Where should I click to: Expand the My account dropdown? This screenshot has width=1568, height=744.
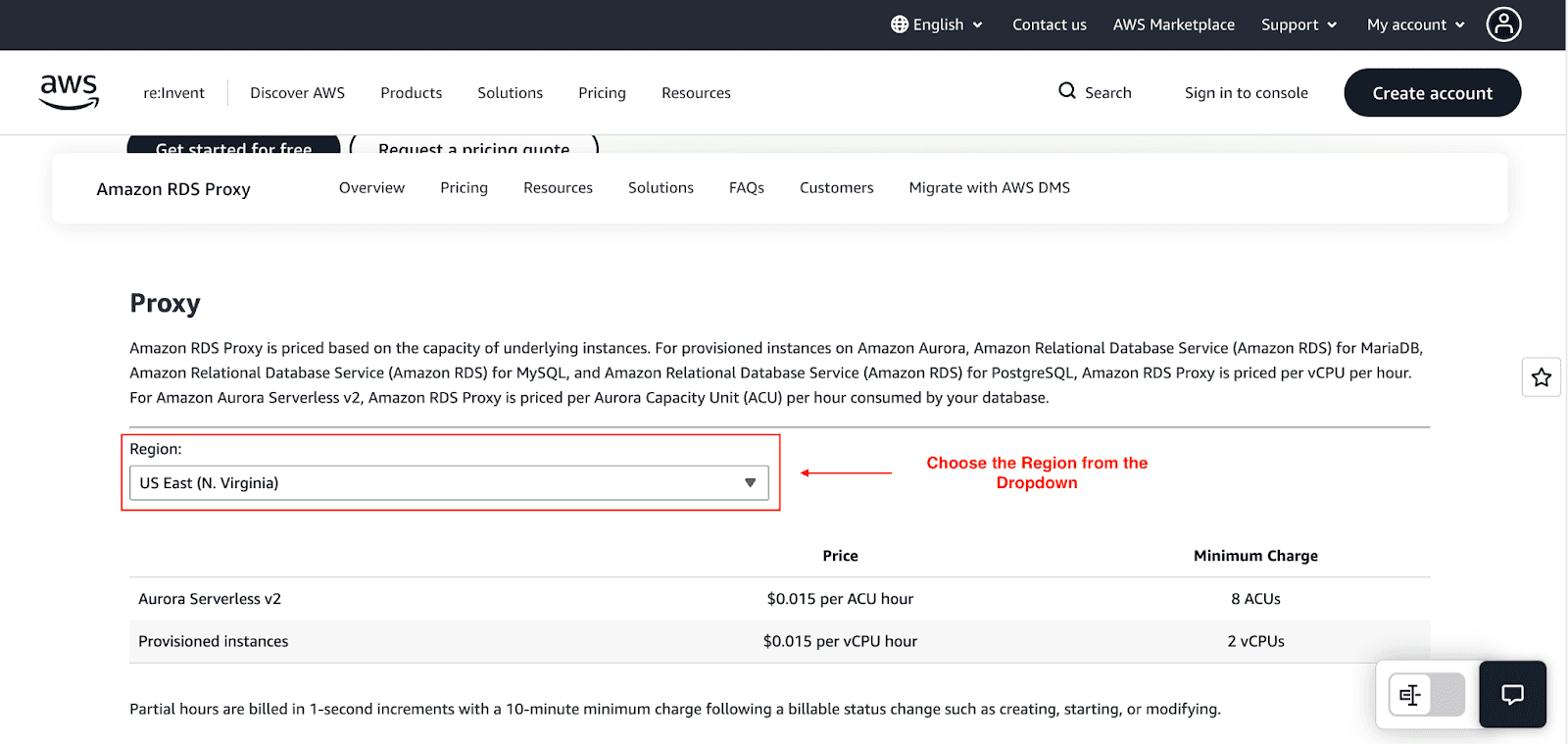click(1416, 25)
